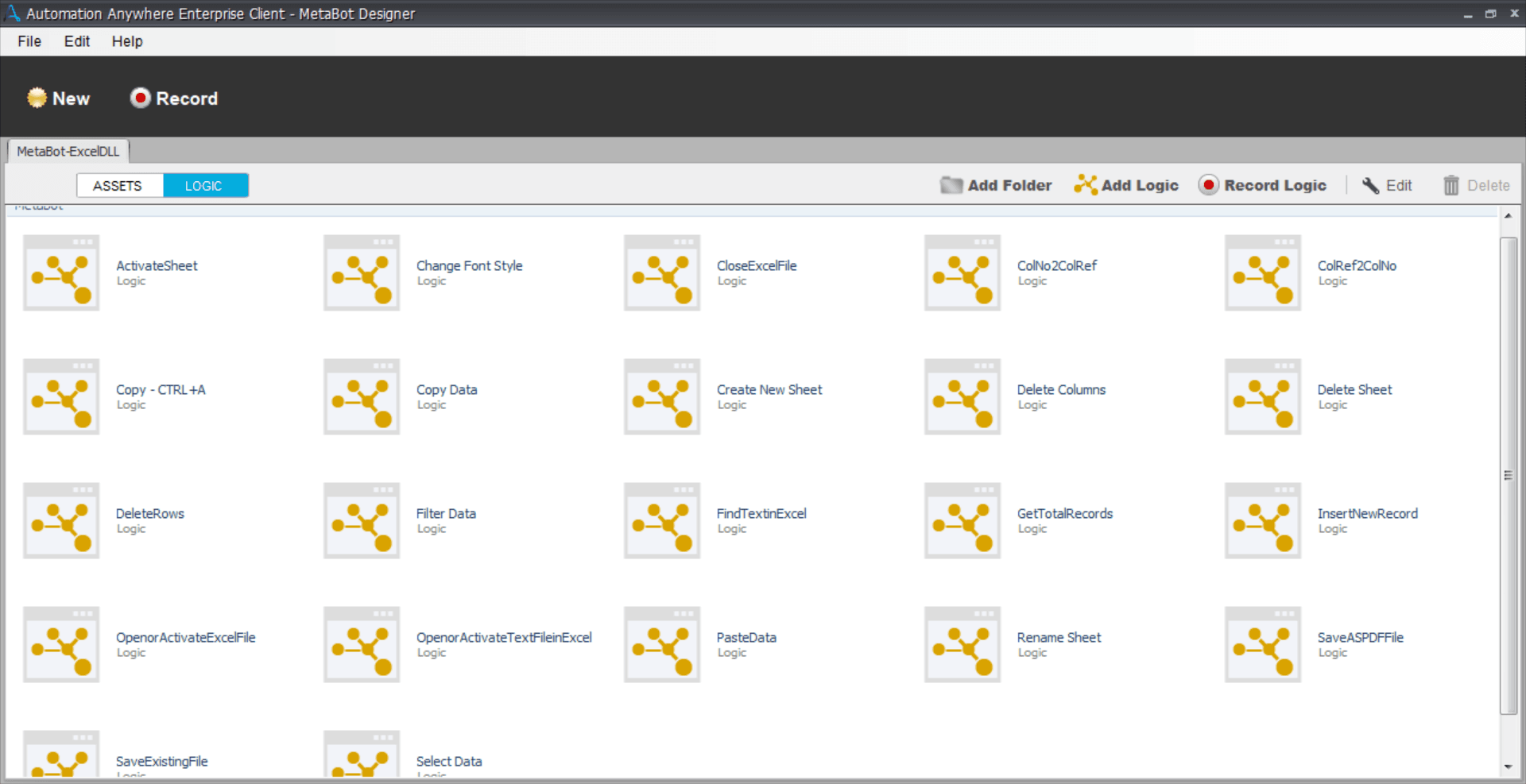Select the Copy - CTRL+A logic icon

pyautogui.click(x=61, y=396)
